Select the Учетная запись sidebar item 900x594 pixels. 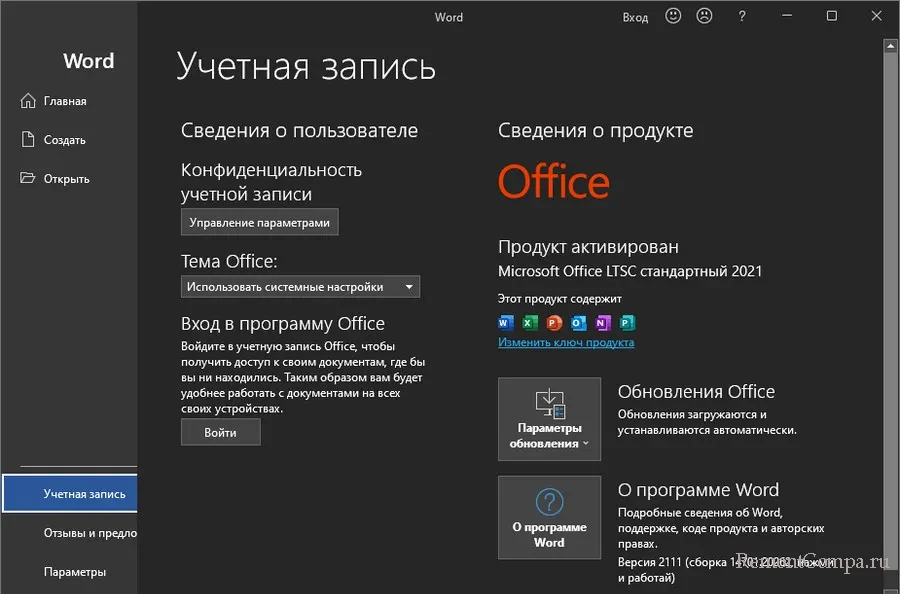click(69, 494)
